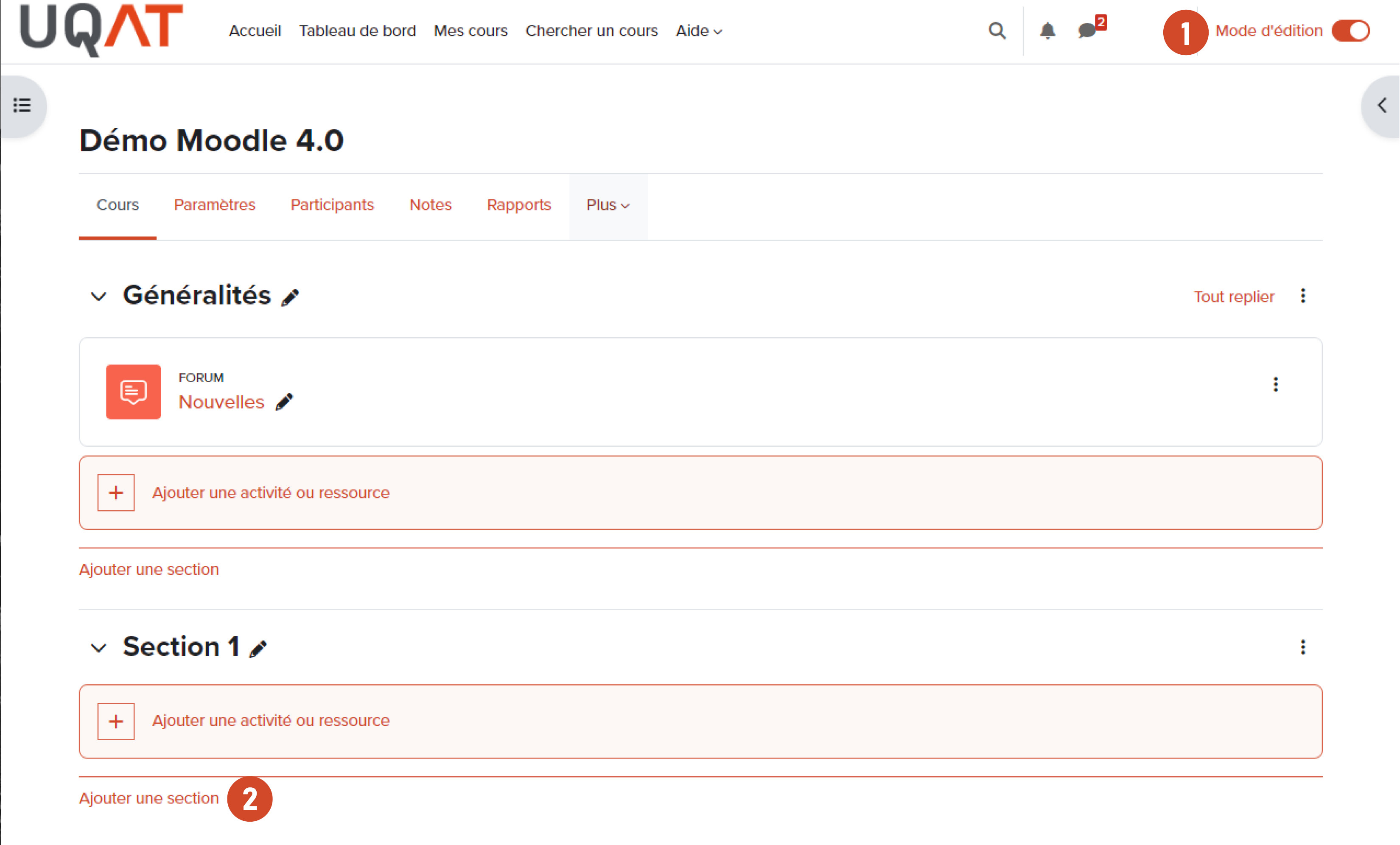Image resolution: width=1400 pixels, height=845 pixels.
Task: Open the Paramètres tab
Action: pos(215,205)
